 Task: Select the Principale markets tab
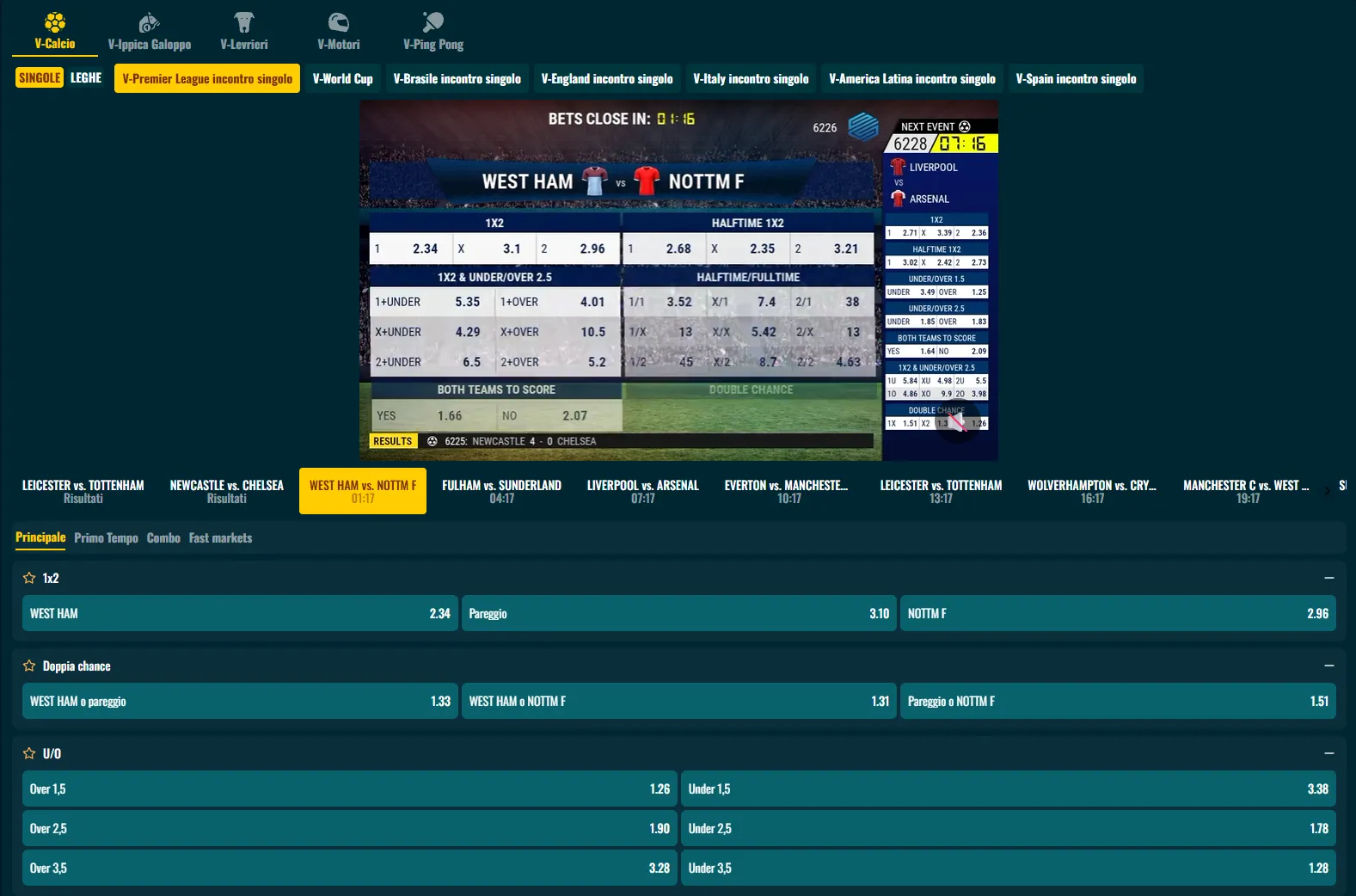(x=40, y=537)
